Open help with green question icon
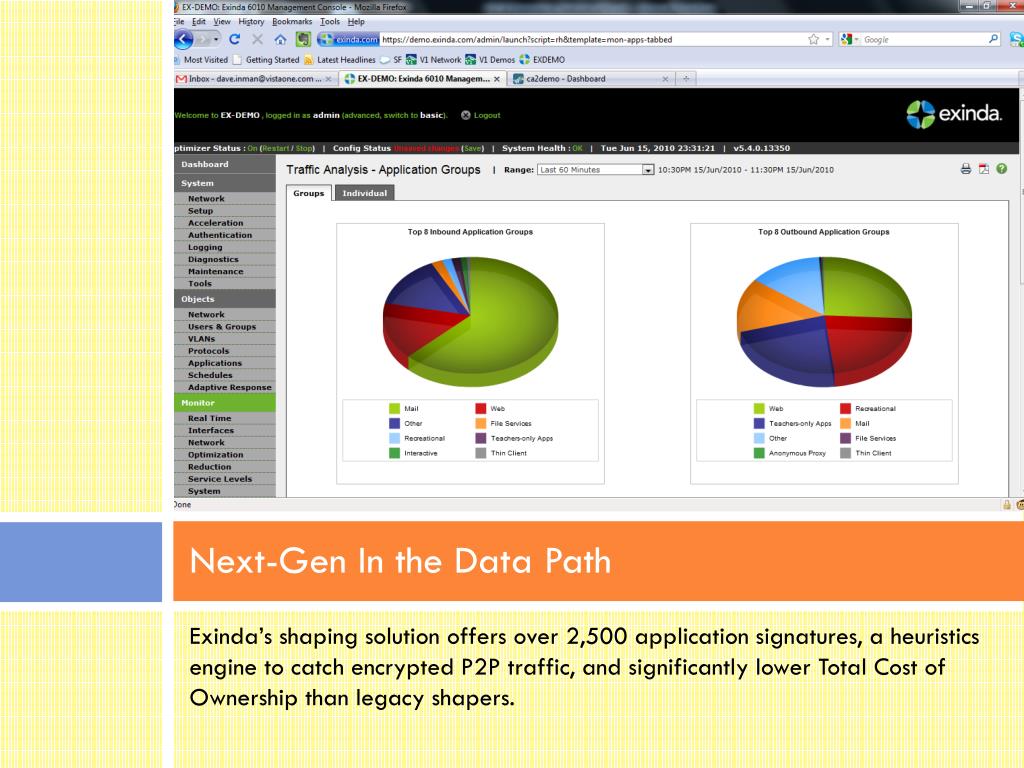Screen dimensions: 1024x768 coord(1002,169)
